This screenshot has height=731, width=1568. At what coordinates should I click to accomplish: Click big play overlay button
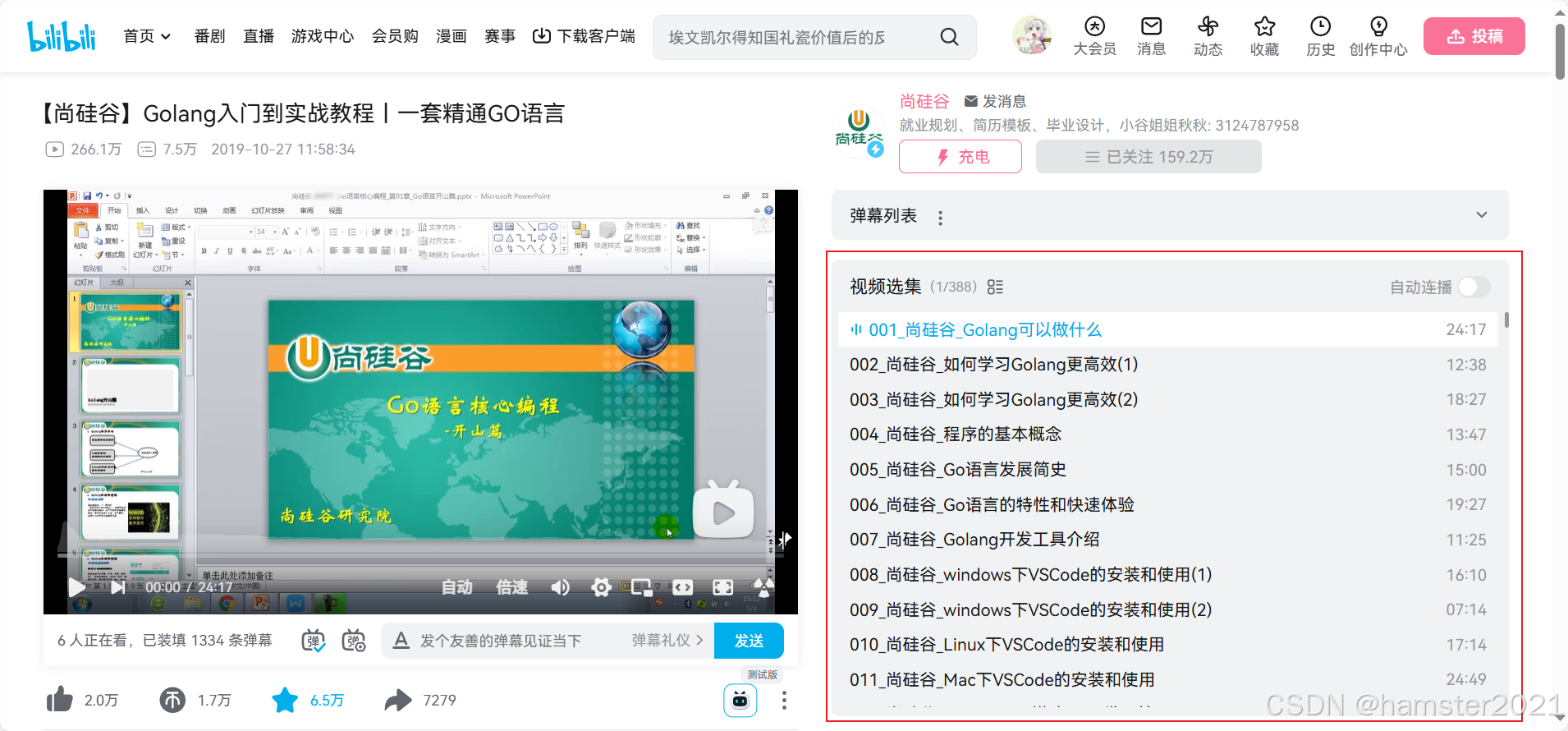[x=723, y=510]
